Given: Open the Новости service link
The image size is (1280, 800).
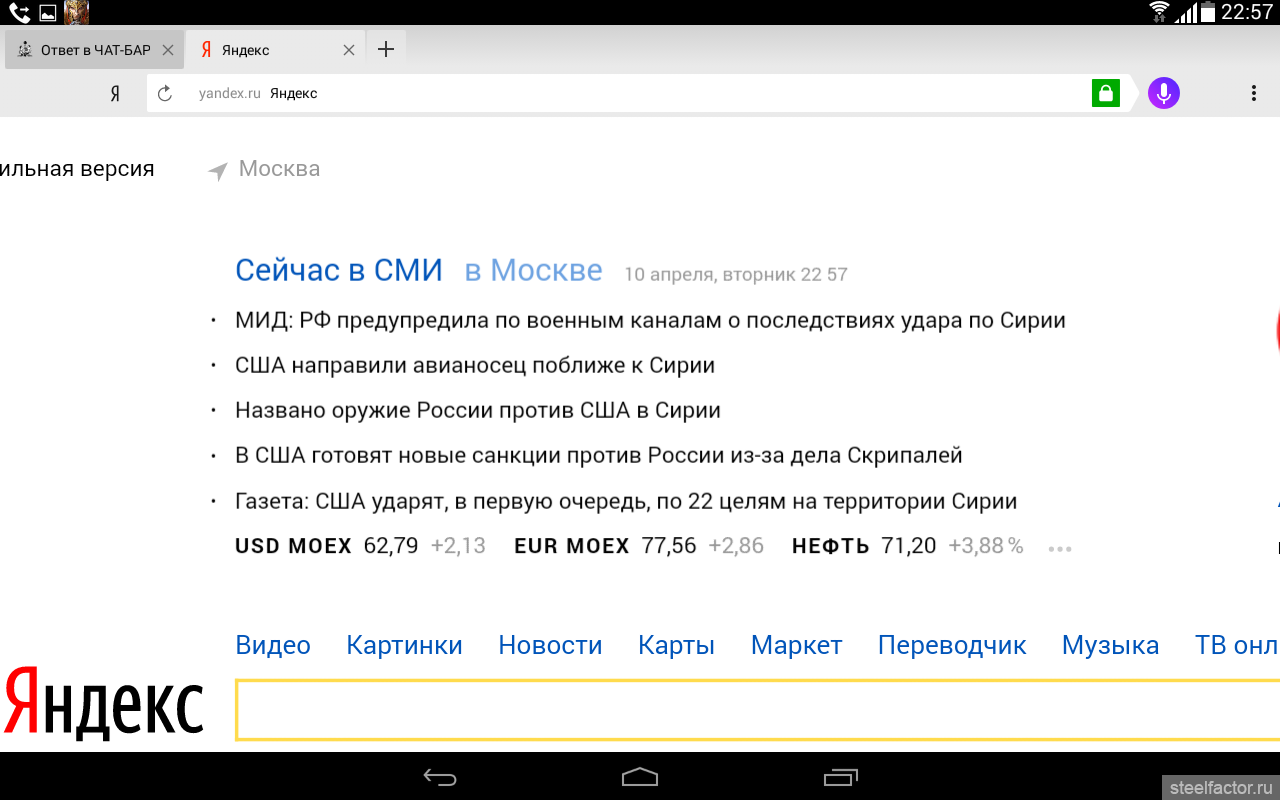Looking at the screenshot, I should point(550,645).
